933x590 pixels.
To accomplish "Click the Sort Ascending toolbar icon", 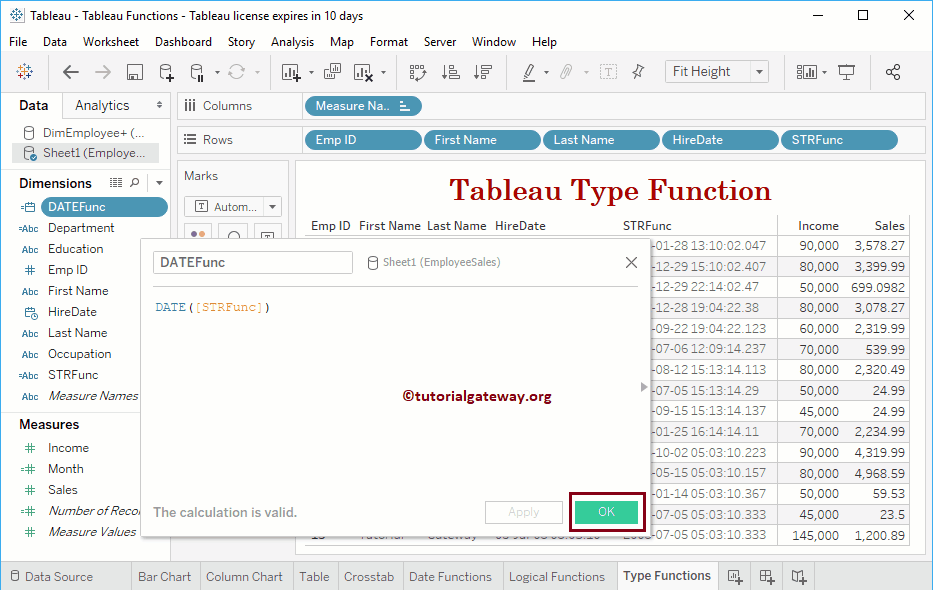I will (x=450, y=71).
